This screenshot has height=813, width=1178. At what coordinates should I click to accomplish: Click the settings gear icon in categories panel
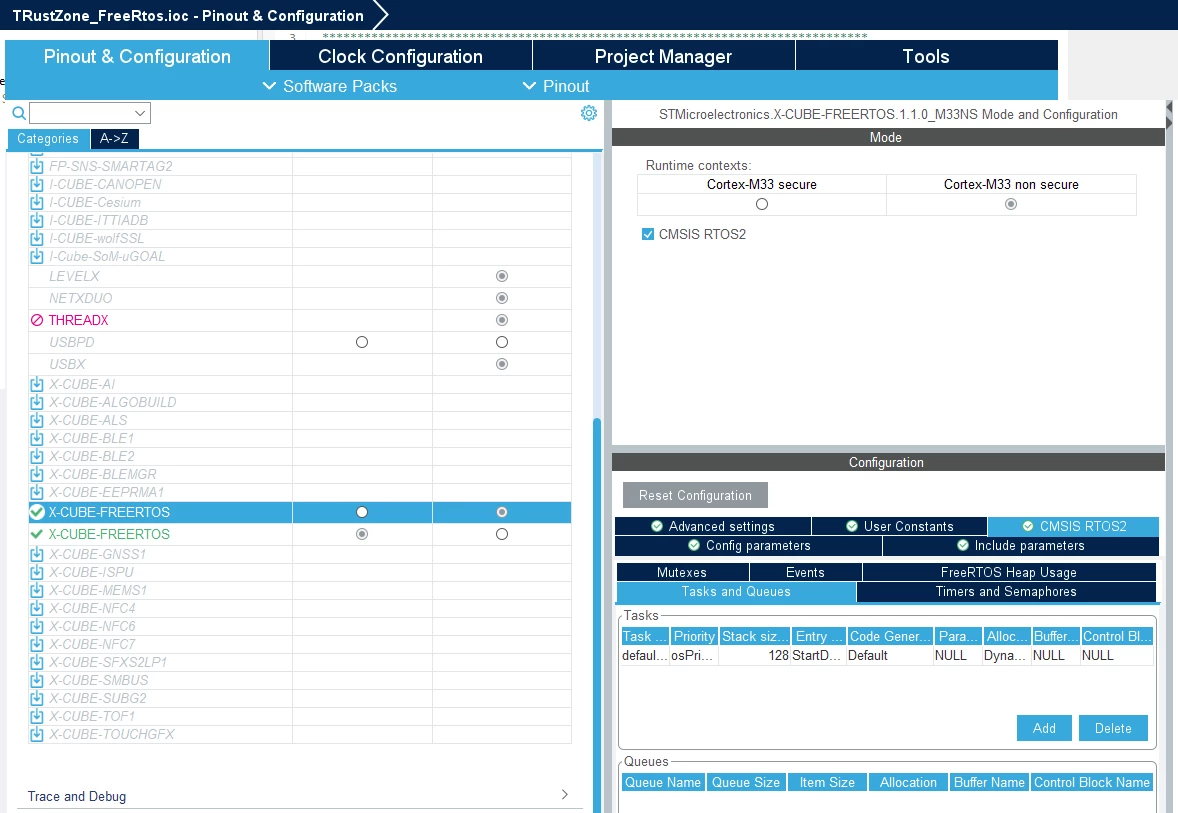[589, 113]
